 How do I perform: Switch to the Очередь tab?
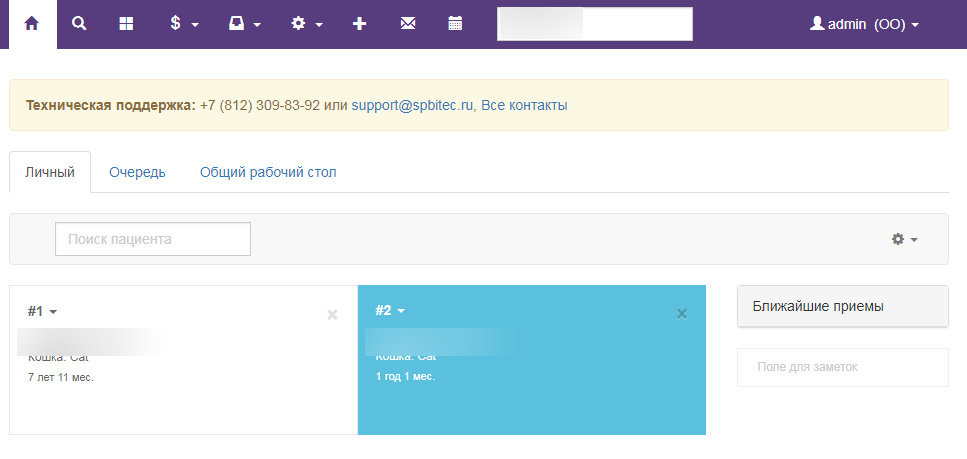(138, 172)
